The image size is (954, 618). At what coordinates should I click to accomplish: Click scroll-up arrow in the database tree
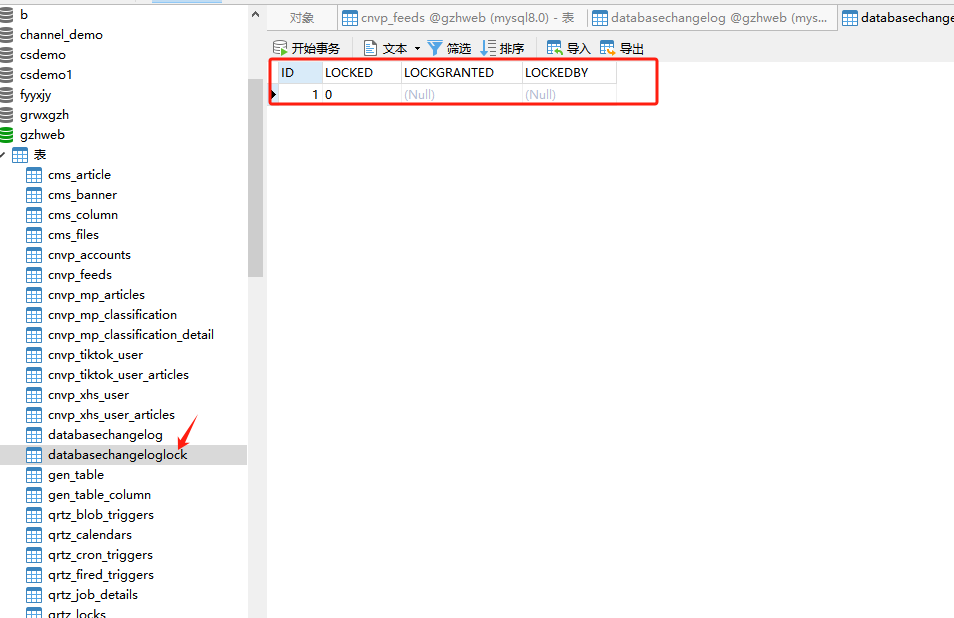[x=255, y=15]
